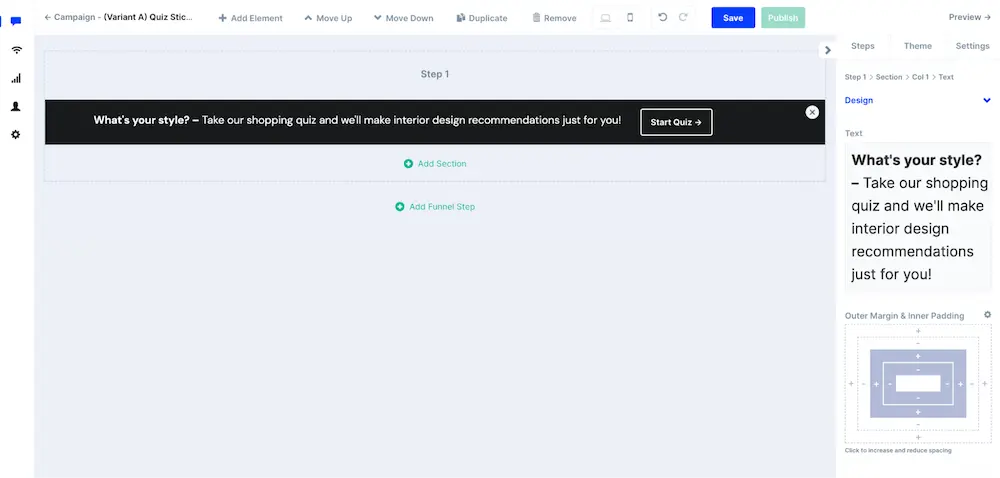The image size is (1000, 478).
Task: Select the banner headline text on canvas
Action: 357,120
